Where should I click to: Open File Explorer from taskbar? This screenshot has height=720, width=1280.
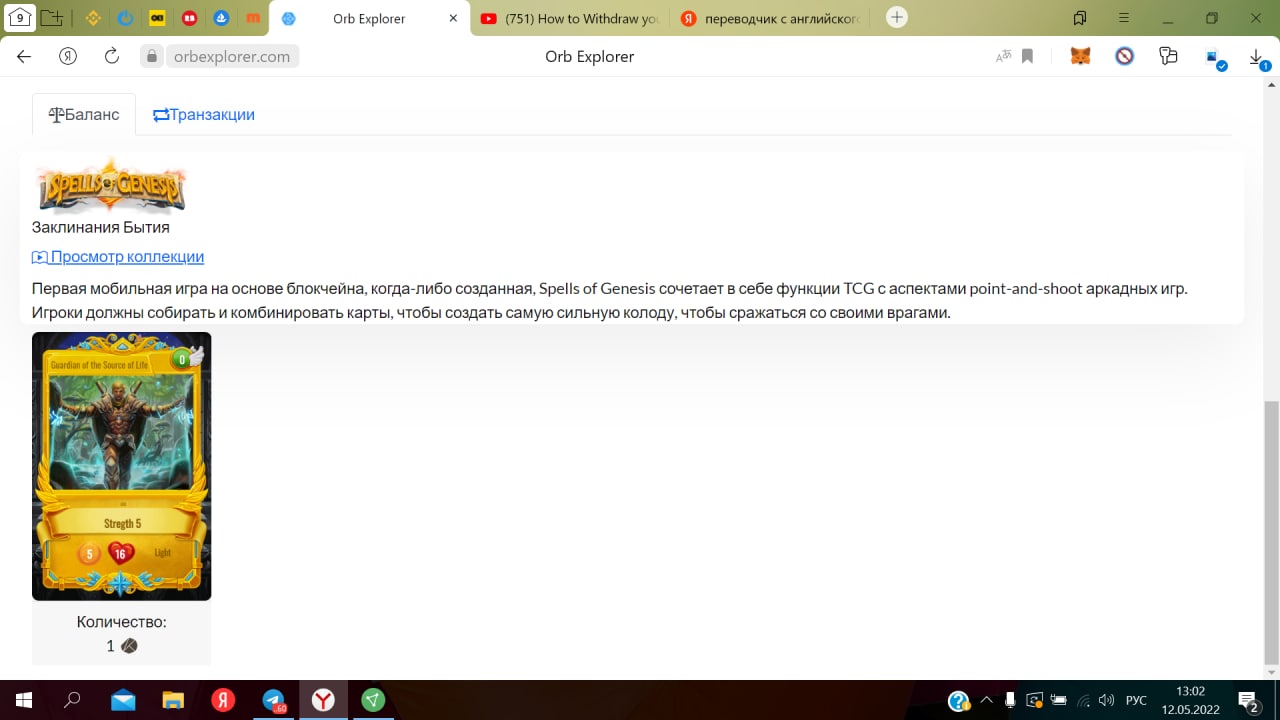(x=173, y=700)
